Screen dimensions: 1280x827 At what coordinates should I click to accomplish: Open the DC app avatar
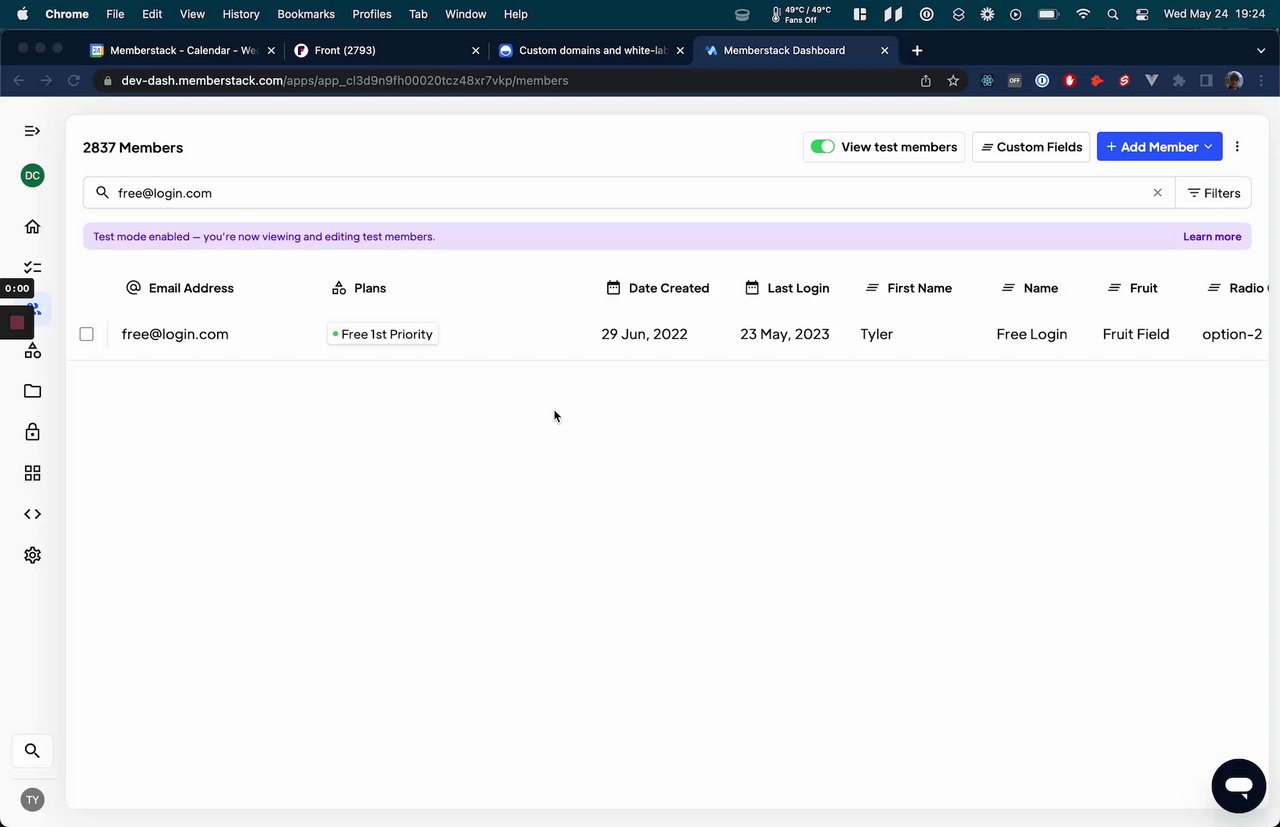pos(32,176)
